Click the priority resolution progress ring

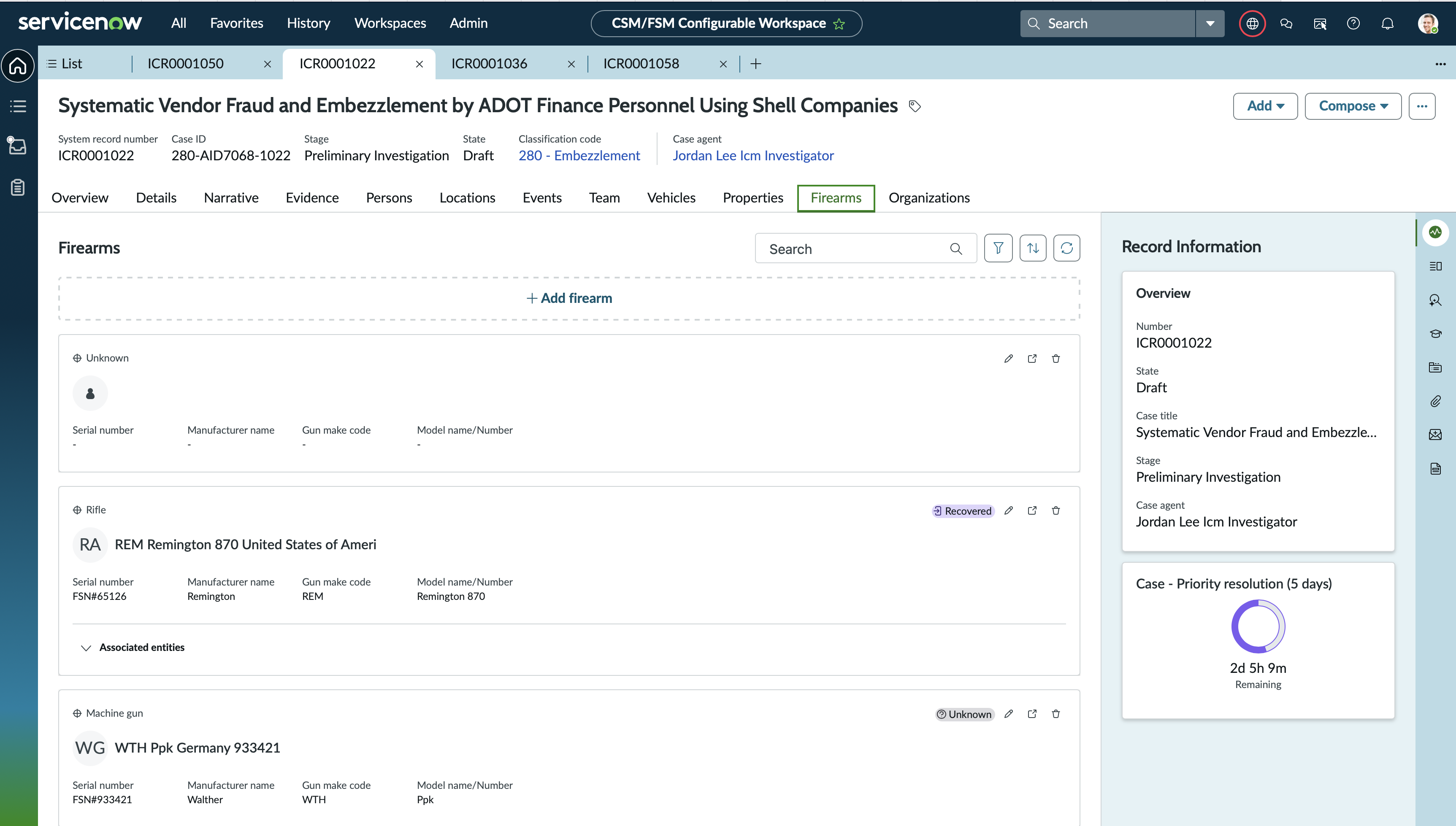tap(1258, 627)
